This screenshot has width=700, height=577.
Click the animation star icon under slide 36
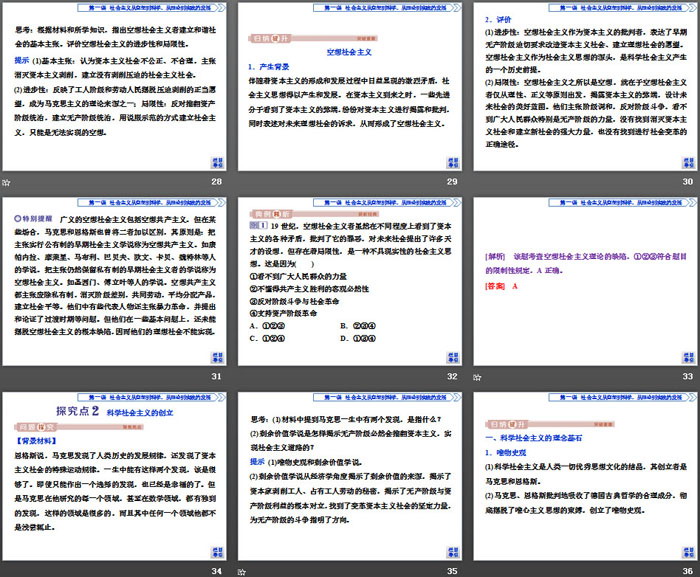478,571
